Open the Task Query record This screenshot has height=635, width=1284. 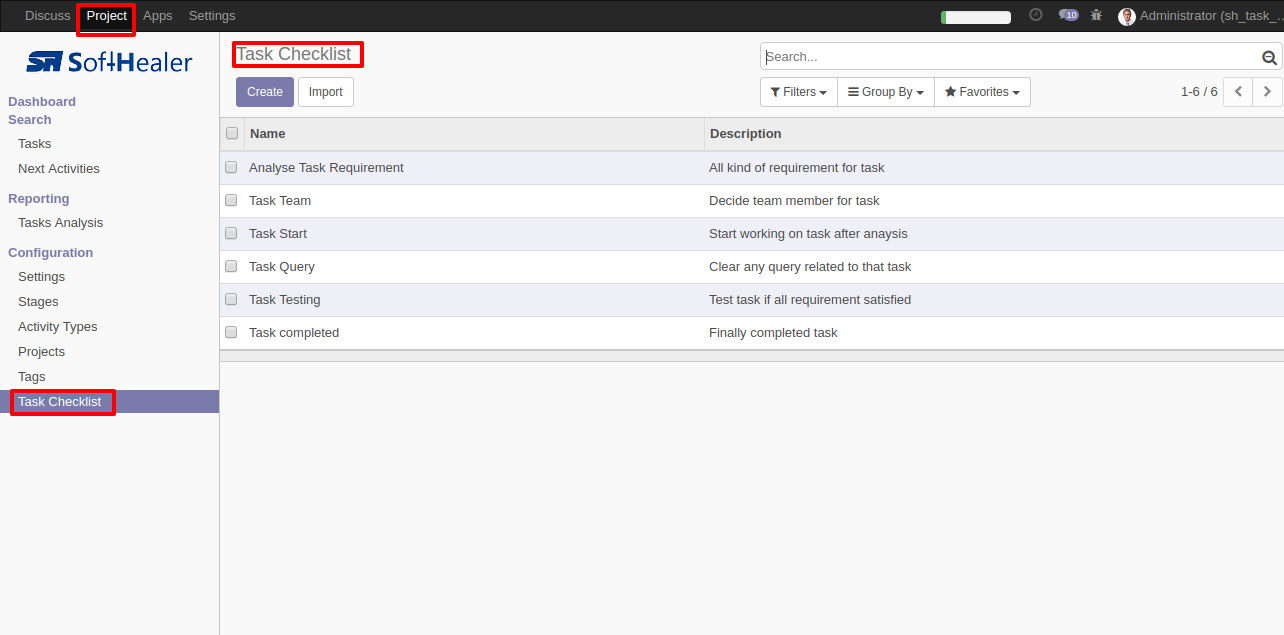pos(282,267)
